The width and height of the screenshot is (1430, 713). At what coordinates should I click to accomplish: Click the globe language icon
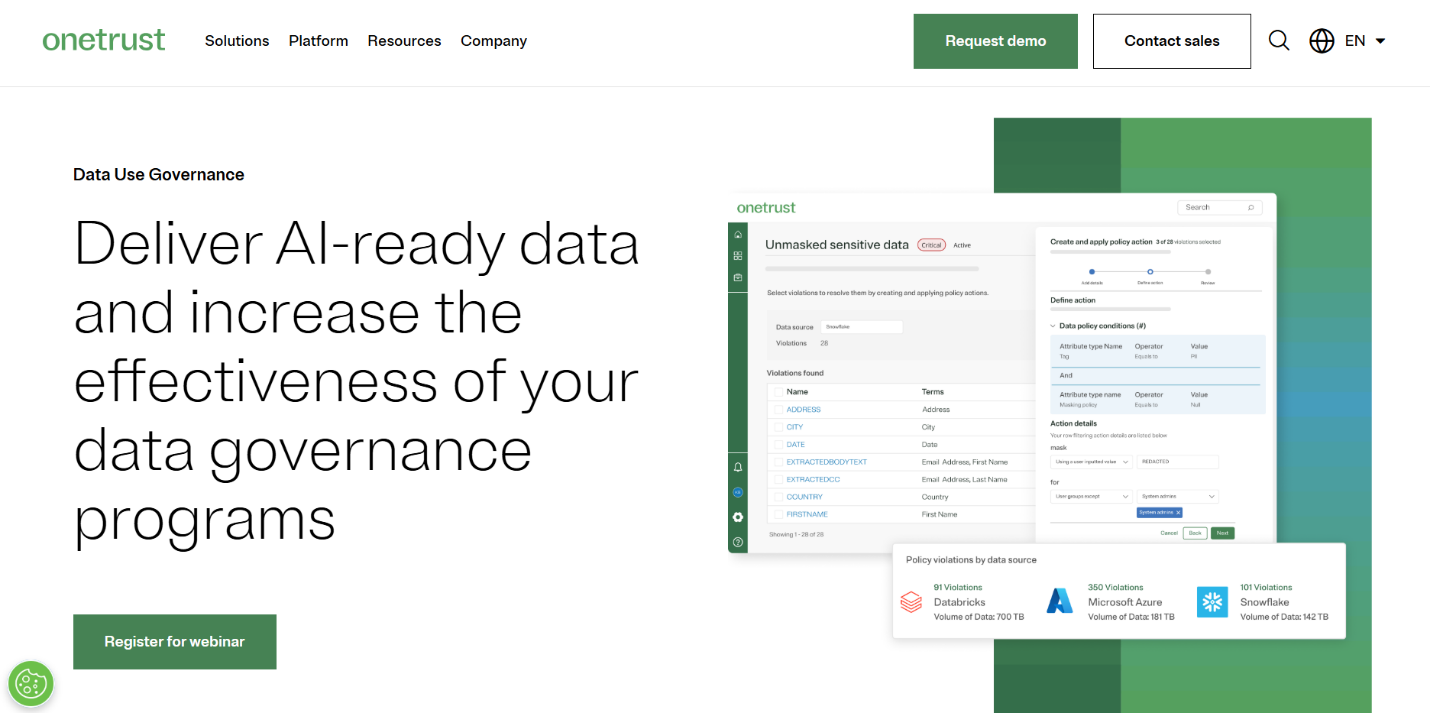tap(1322, 41)
